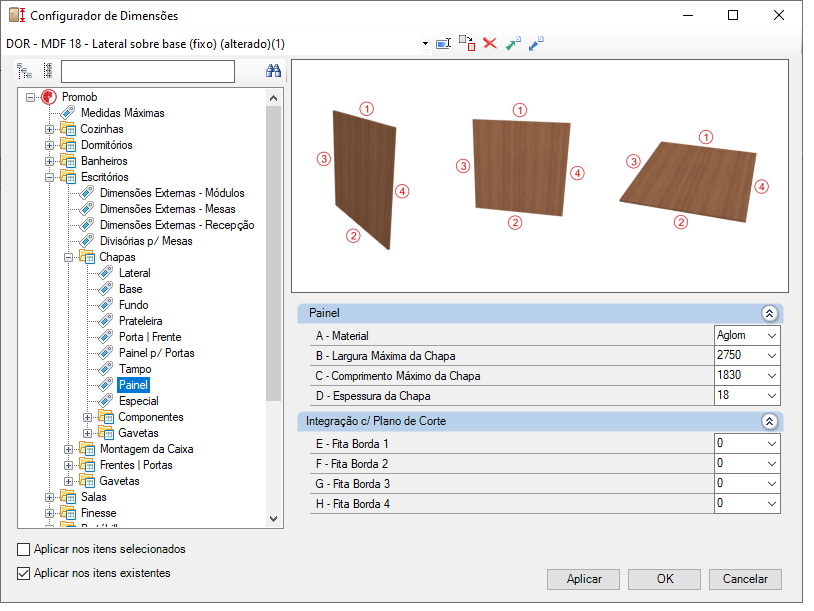Click the Aplicar button
This screenshot has height=611, width=814.
pyautogui.click(x=584, y=579)
